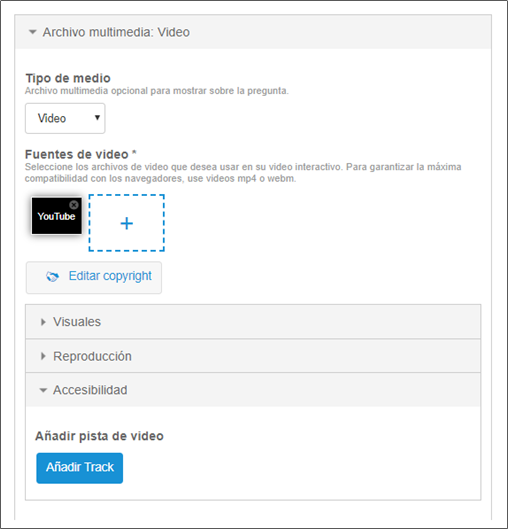The height and width of the screenshot is (529, 508).
Task: Select the YouTube video thumbnail
Action: pos(57,216)
